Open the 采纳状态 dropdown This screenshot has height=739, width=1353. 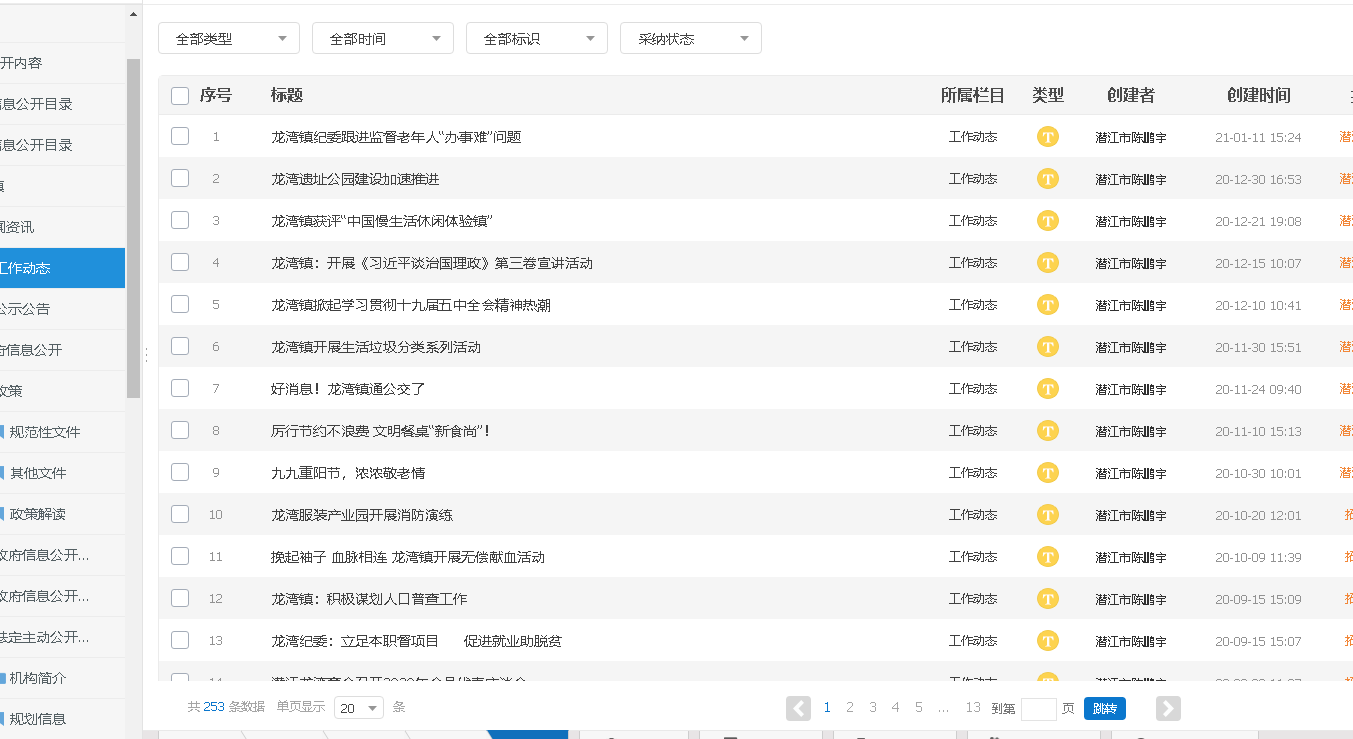(691, 39)
